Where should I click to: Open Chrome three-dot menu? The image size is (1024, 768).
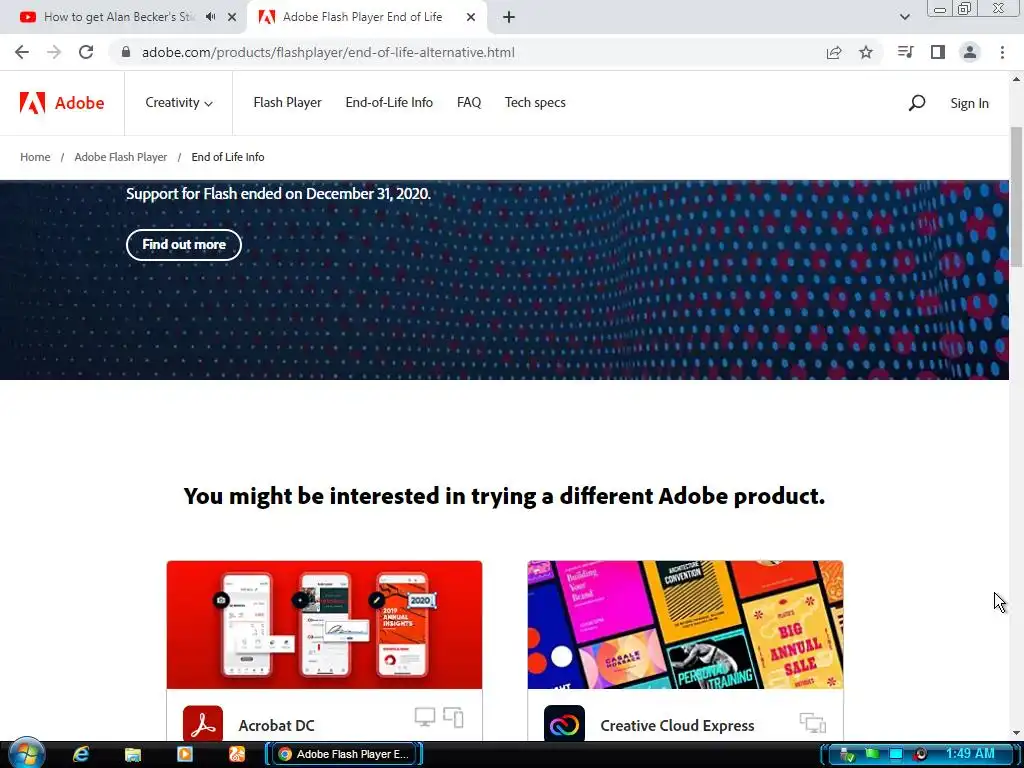click(1002, 52)
